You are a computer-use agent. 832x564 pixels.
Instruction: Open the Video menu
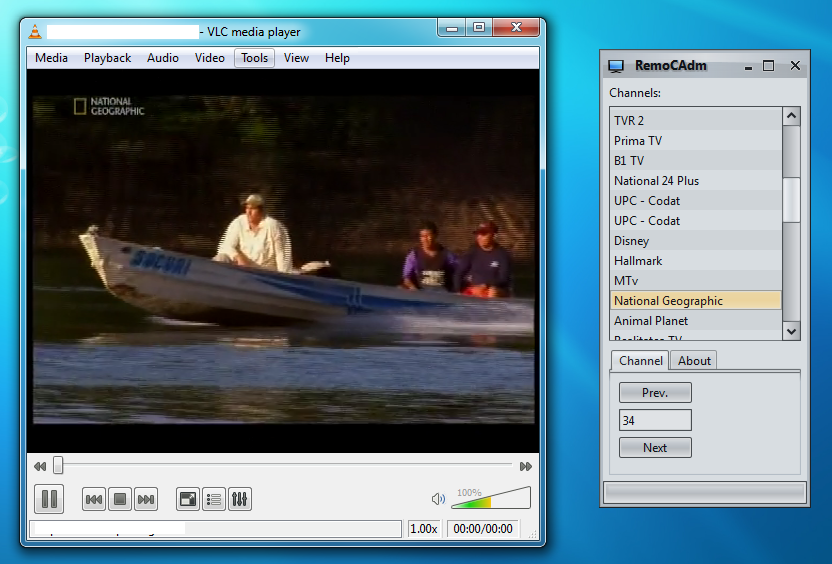(x=210, y=58)
